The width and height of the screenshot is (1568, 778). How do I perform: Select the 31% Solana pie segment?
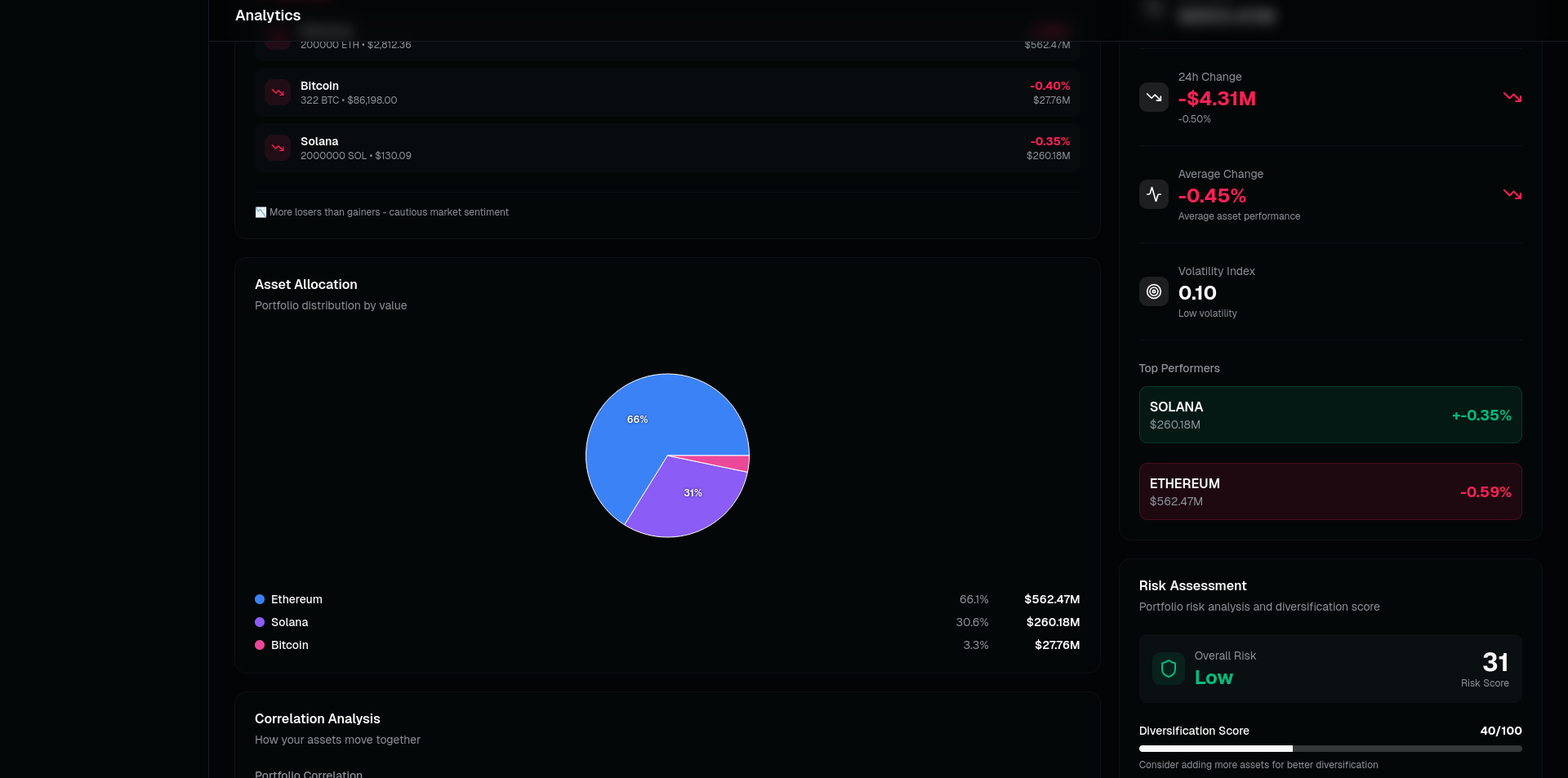693,492
